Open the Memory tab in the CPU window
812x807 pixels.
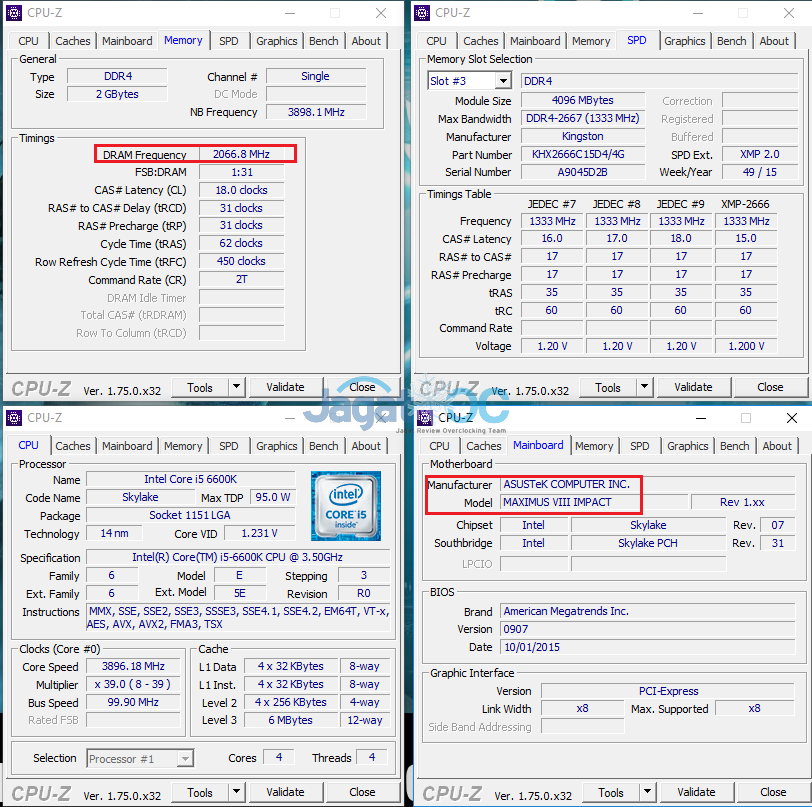pos(183,446)
